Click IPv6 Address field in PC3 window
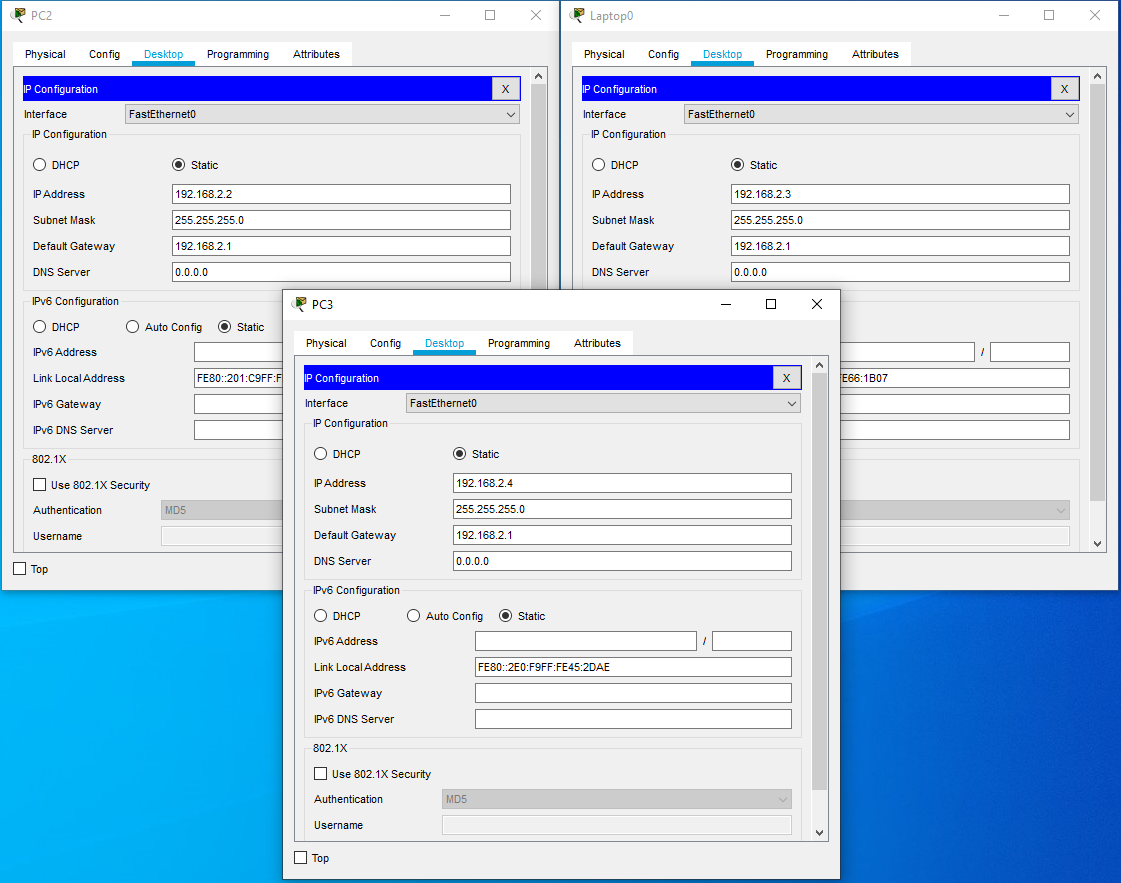 (586, 641)
